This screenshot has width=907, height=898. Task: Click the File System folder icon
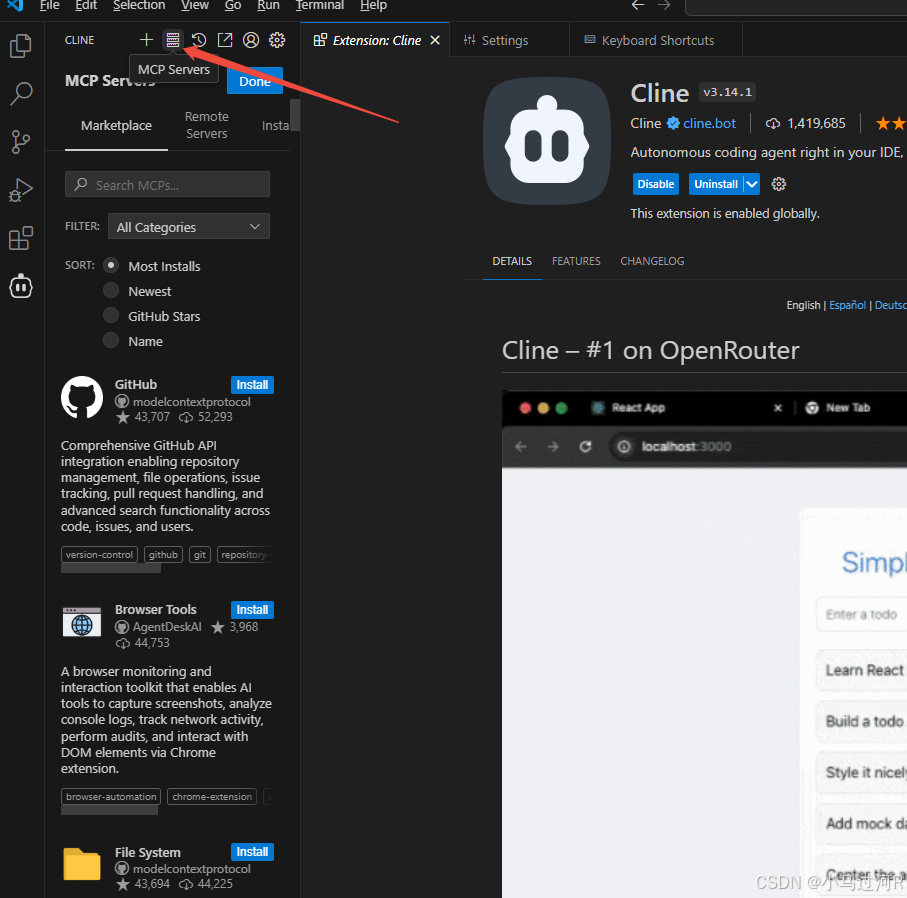[x=82, y=863]
